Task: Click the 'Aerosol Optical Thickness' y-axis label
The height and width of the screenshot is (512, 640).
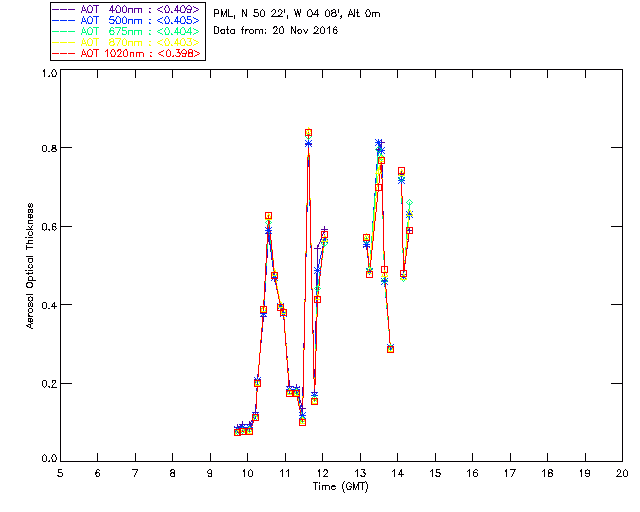Action: coord(31,266)
